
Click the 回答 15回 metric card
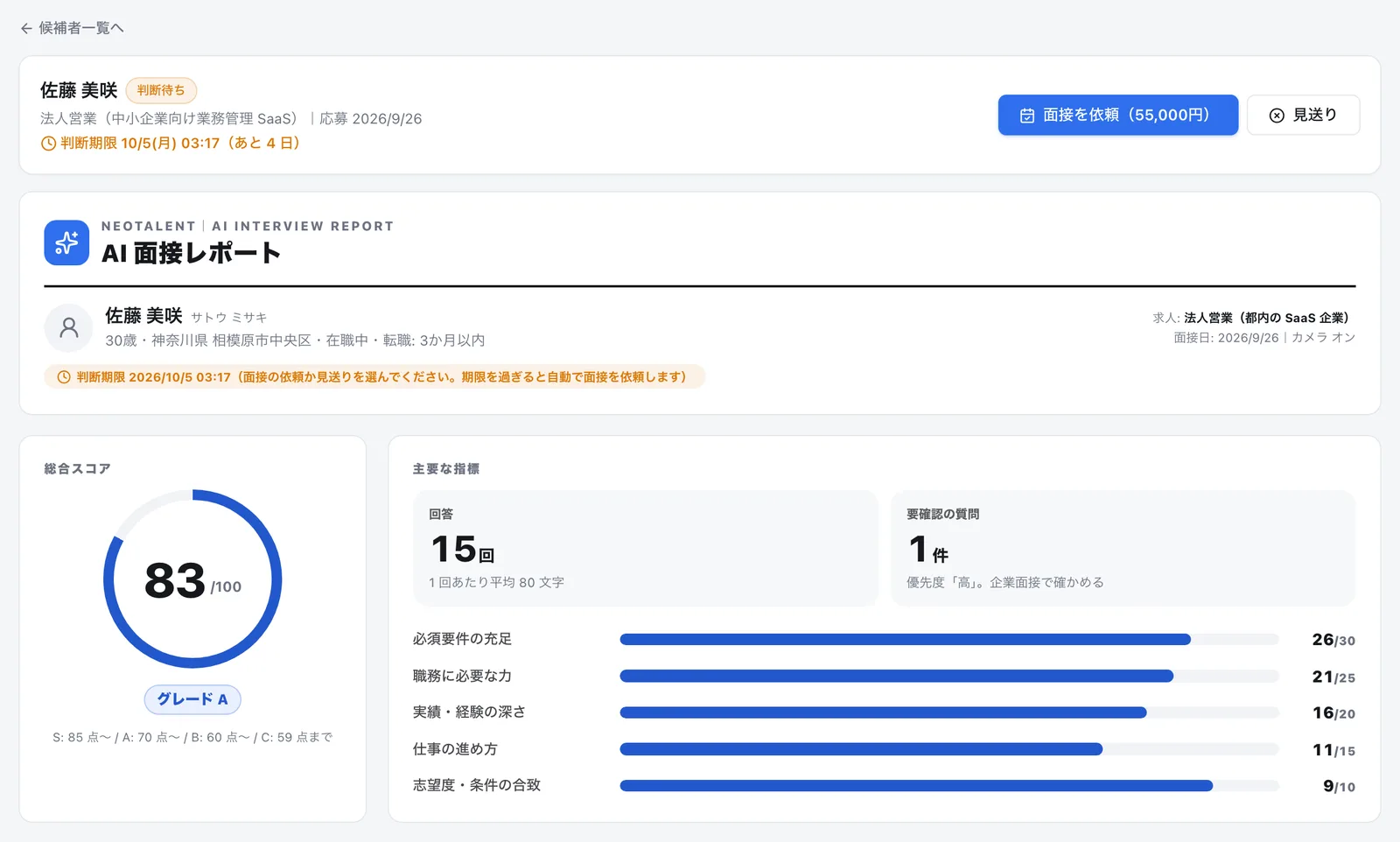pos(646,548)
